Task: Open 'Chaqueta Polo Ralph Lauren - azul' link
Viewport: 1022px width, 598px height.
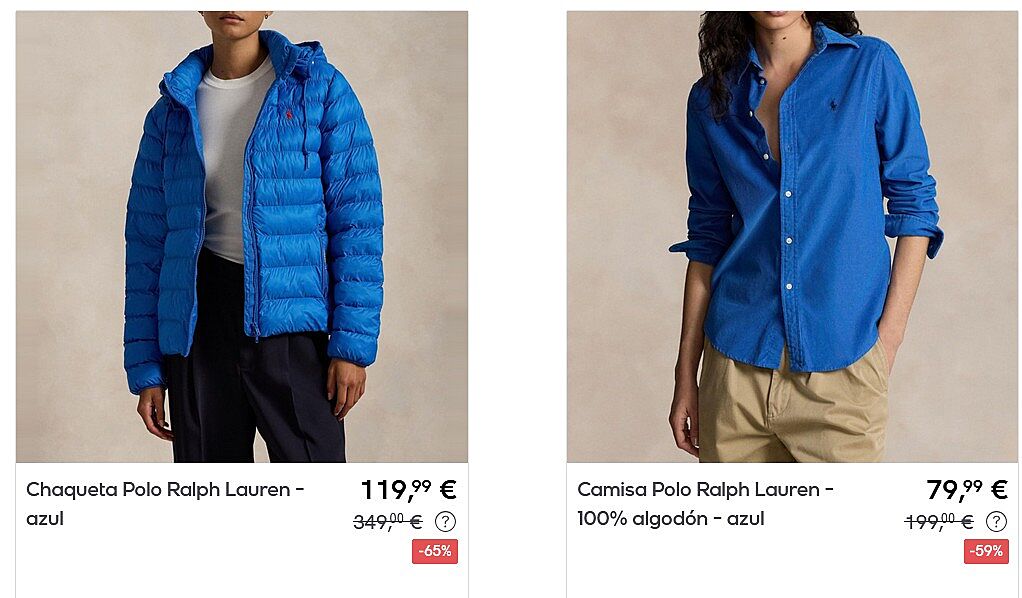Action: (x=166, y=503)
